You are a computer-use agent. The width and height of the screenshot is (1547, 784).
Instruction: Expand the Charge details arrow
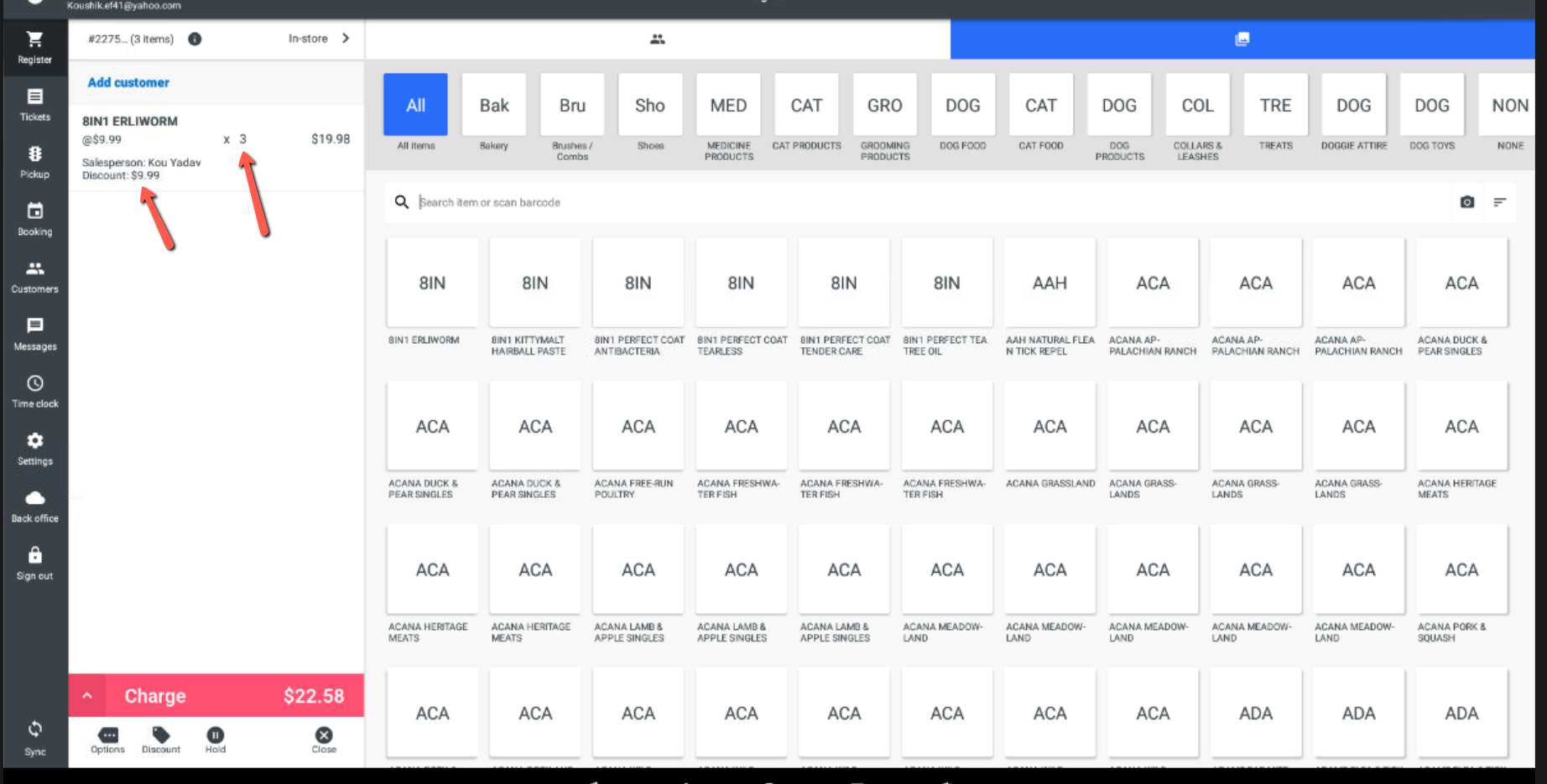tap(86, 696)
